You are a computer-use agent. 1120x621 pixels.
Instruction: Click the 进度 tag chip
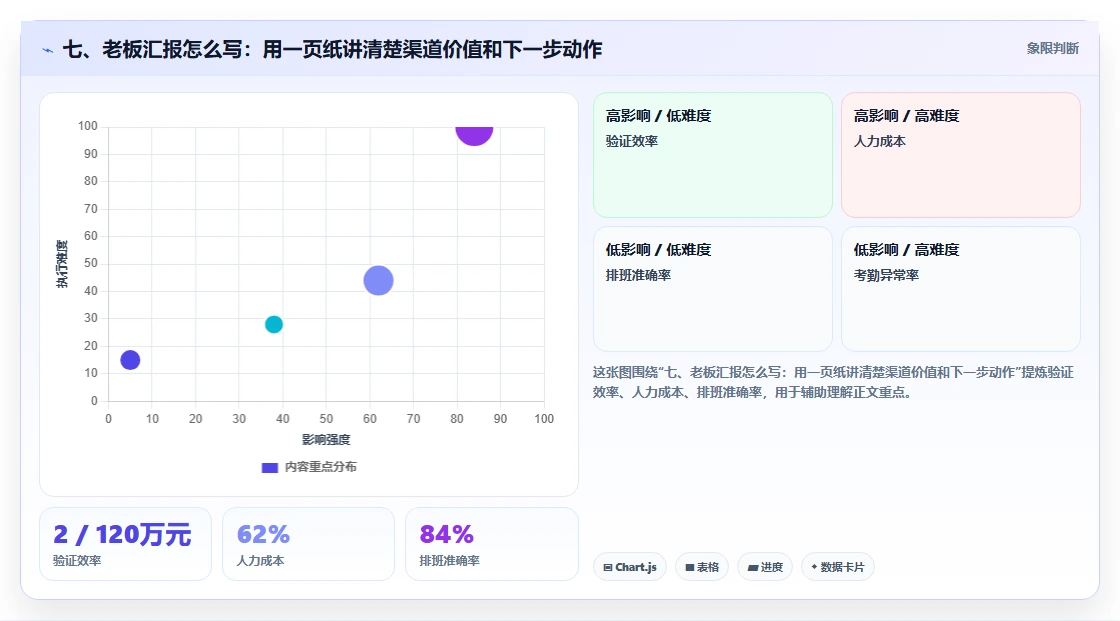click(x=765, y=567)
